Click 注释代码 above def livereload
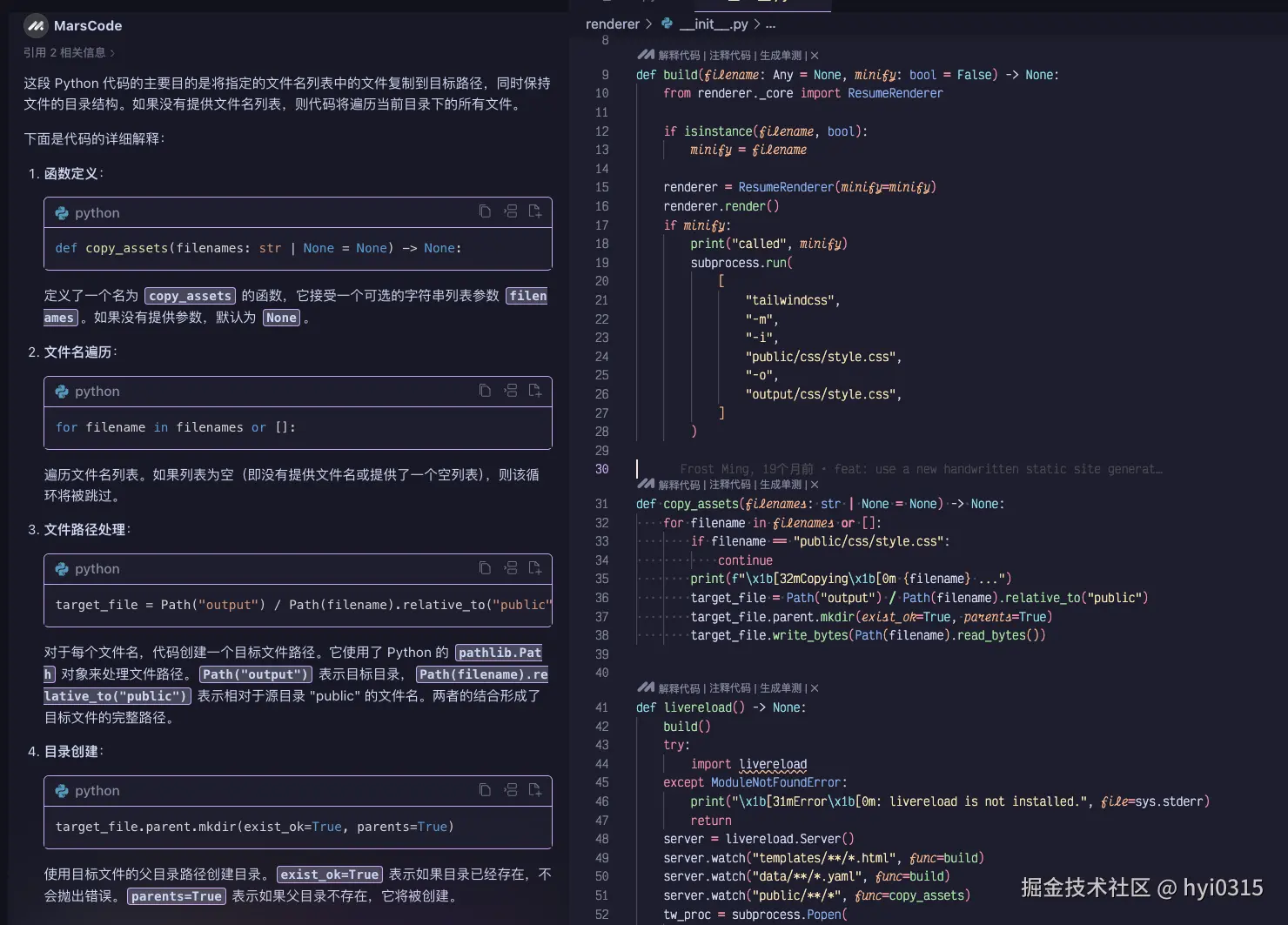The width and height of the screenshot is (1288, 925). pyautogui.click(x=730, y=688)
